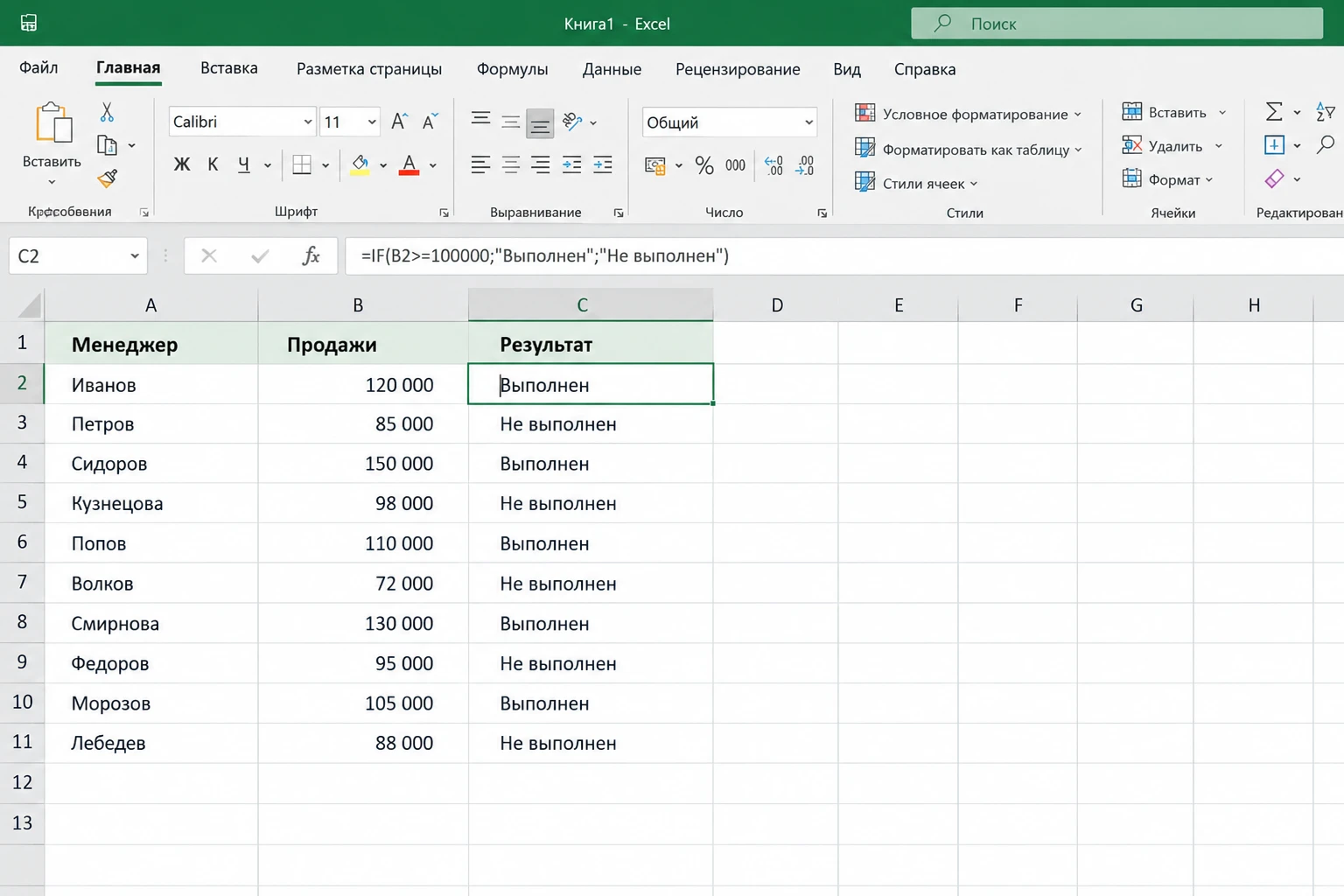Click Форматировать как таблицу
The width and height of the screenshot is (1344, 896).
[969, 149]
